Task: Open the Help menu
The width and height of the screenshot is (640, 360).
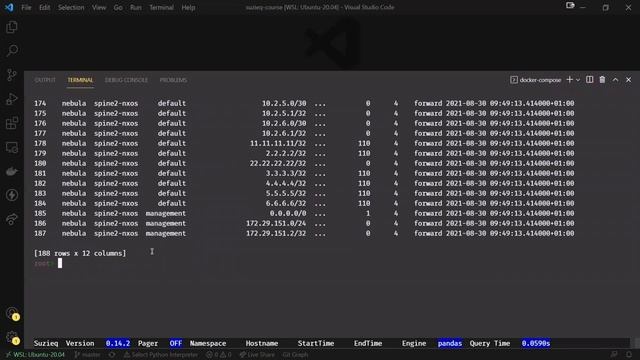Action: (x=188, y=7)
